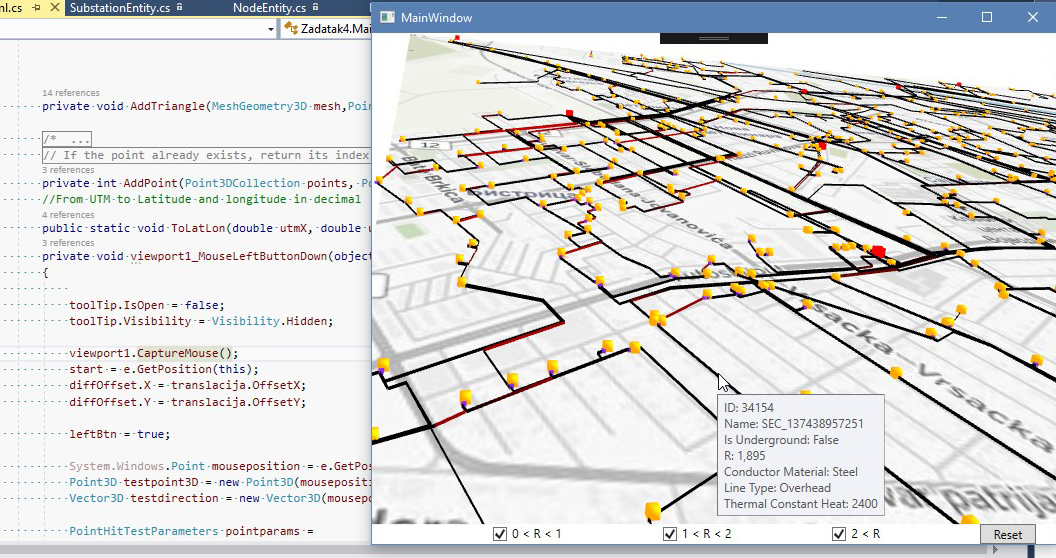
Task: Minimize the MainWindow application window
Action: tap(940, 17)
